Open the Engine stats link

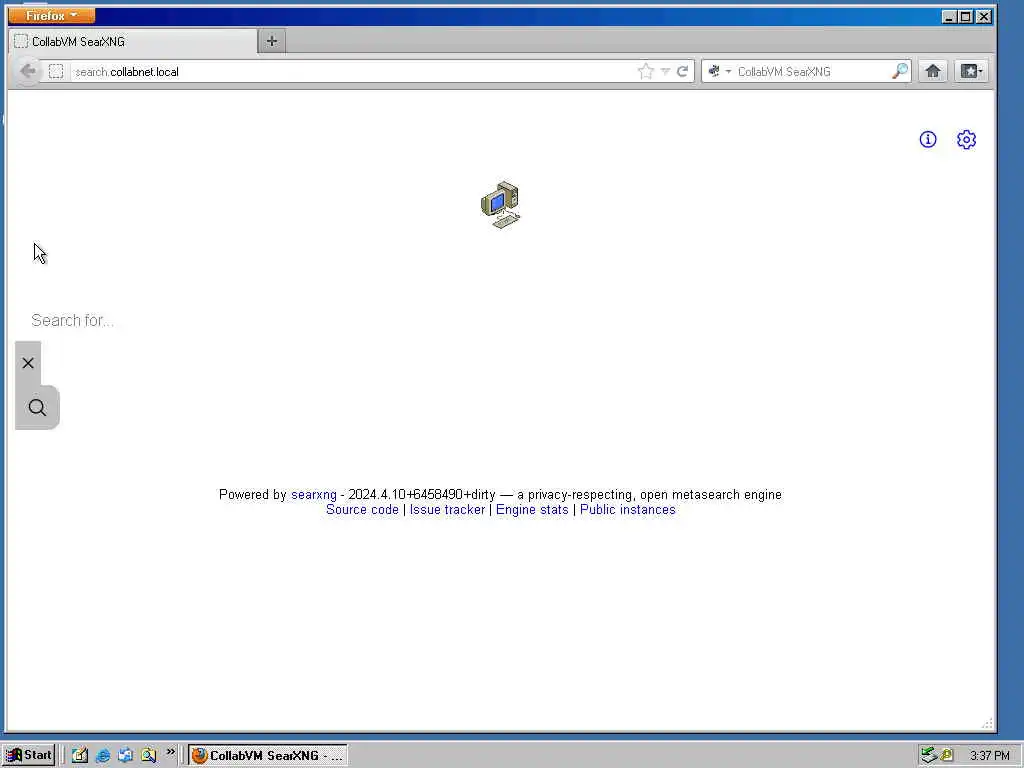click(x=532, y=509)
